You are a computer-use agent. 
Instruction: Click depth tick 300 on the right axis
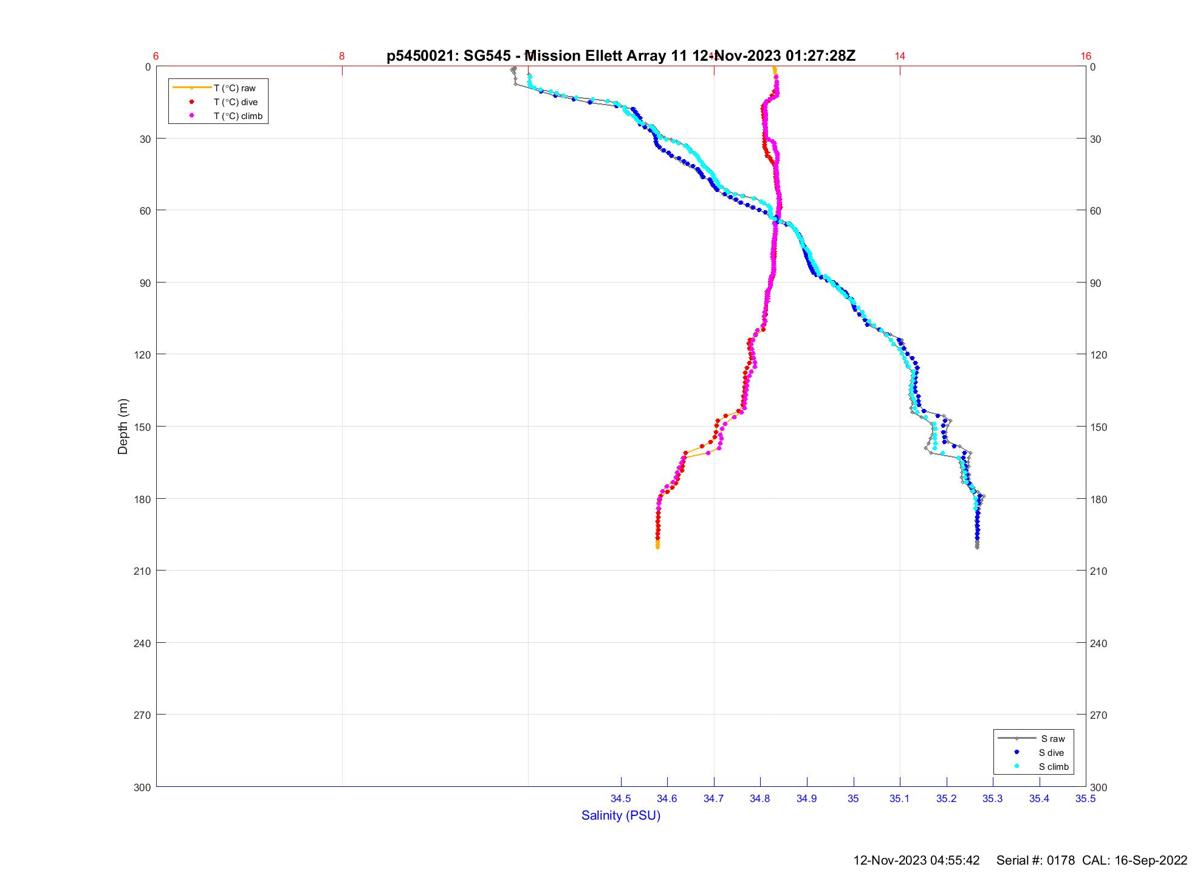pyautogui.click(x=1100, y=787)
